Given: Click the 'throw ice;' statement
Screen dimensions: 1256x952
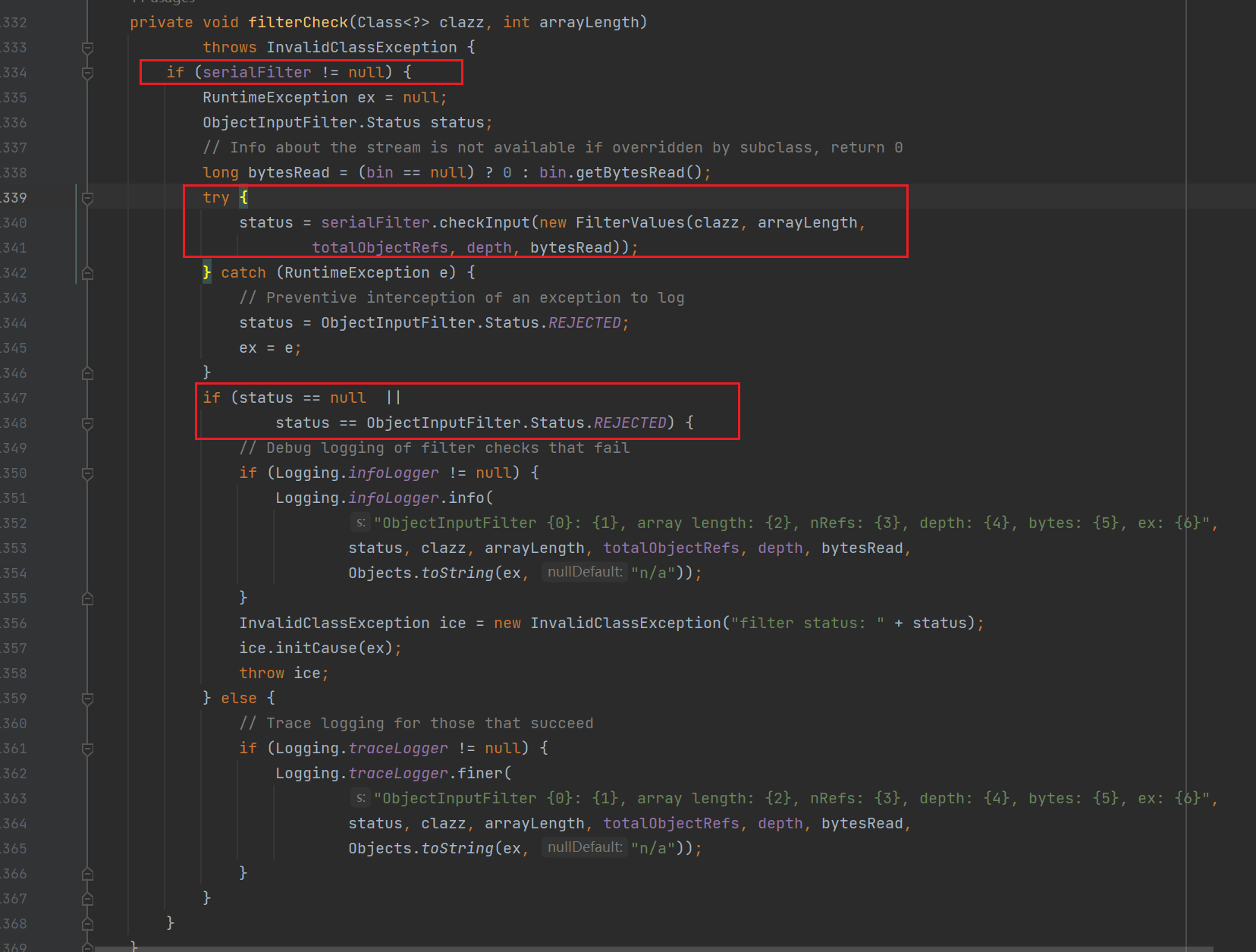Looking at the screenshot, I should coord(284,674).
